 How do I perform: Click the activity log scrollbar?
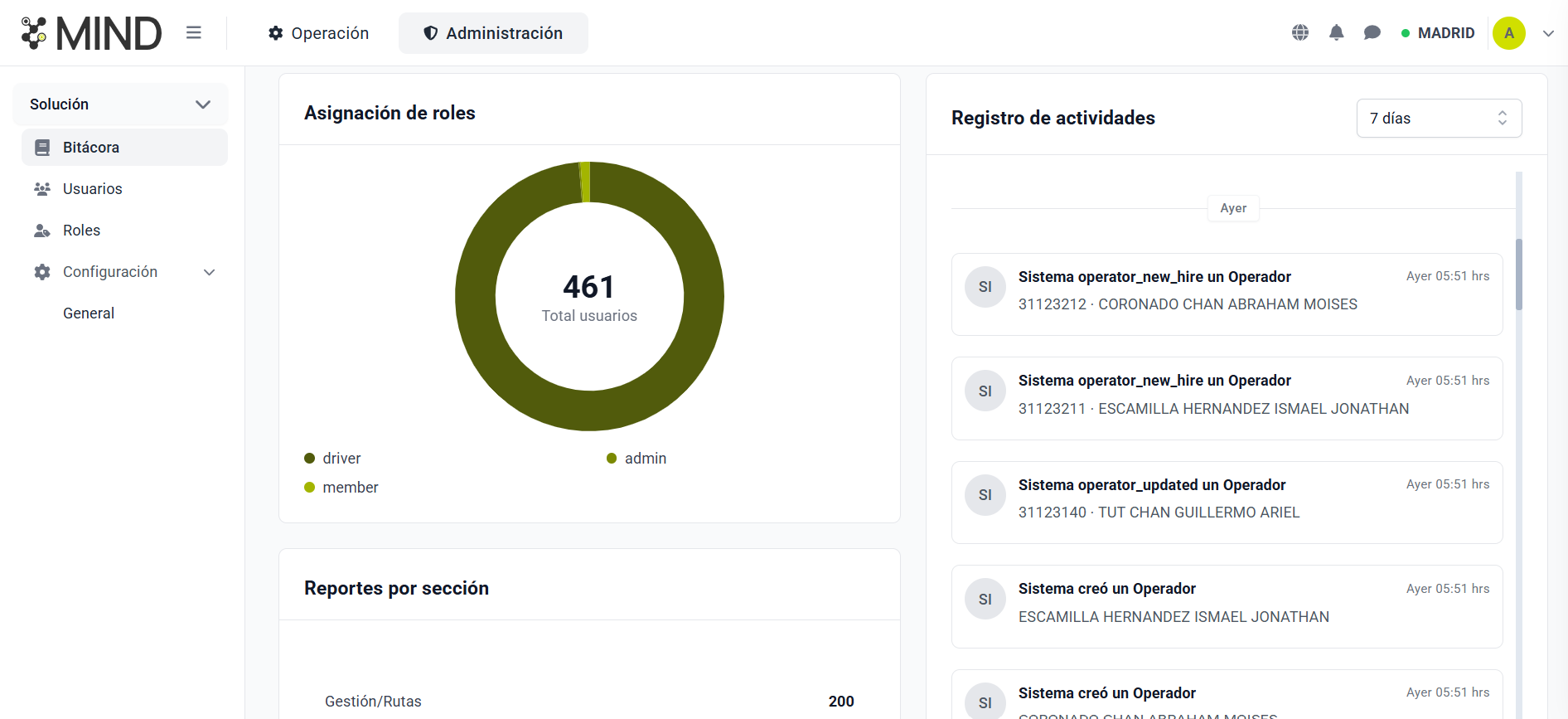(x=1519, y=274)
